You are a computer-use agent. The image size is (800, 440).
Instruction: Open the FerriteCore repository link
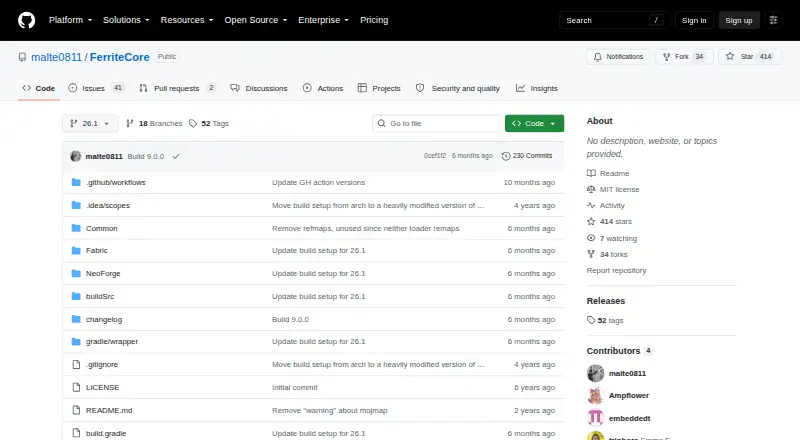[x=119, y=57]
